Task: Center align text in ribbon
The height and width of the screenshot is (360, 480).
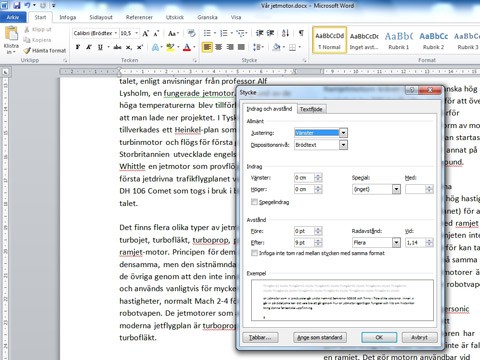Action: point(219,47)
